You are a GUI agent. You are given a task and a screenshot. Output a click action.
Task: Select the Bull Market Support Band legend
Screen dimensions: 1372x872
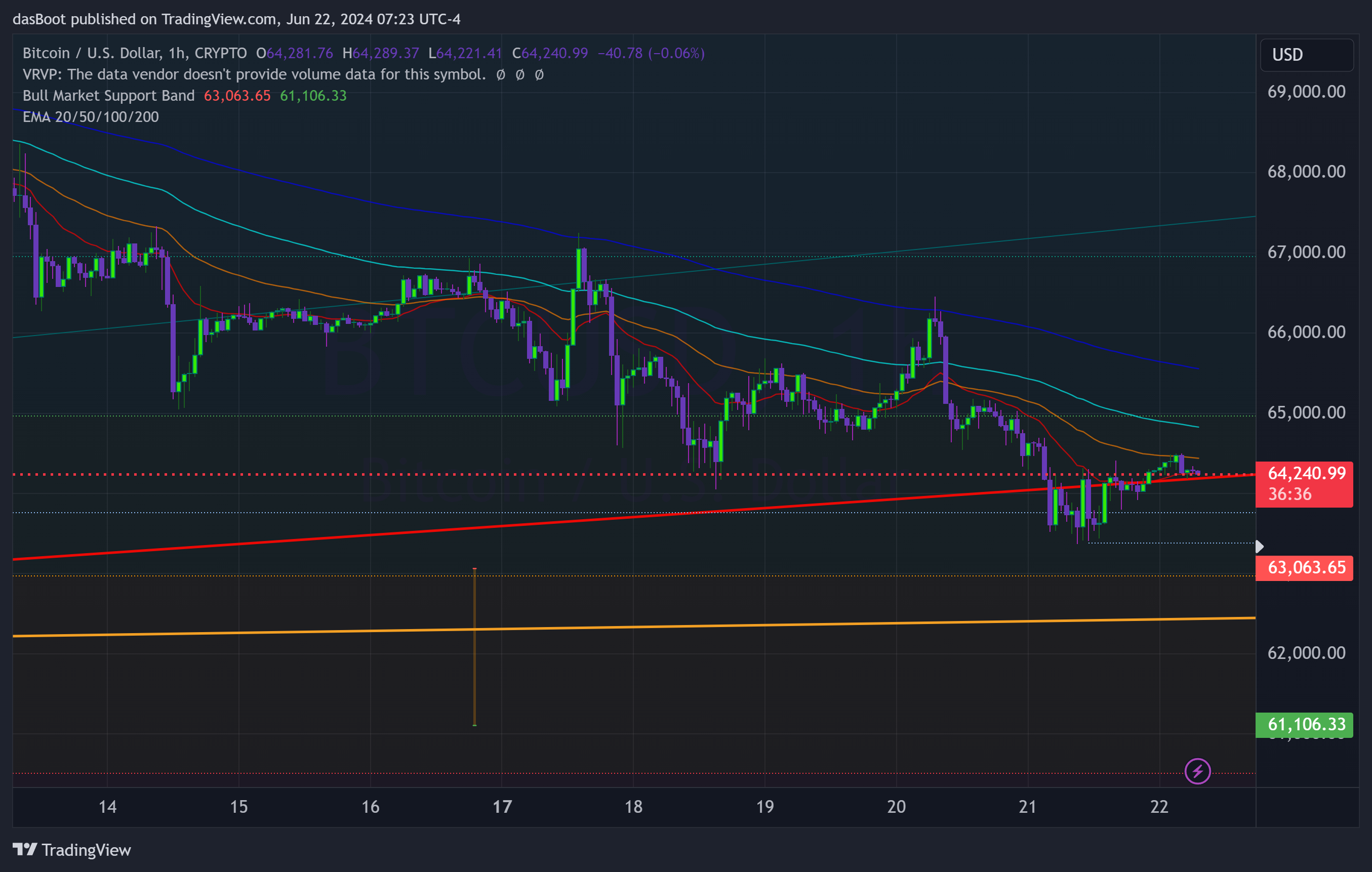point(108,96)
